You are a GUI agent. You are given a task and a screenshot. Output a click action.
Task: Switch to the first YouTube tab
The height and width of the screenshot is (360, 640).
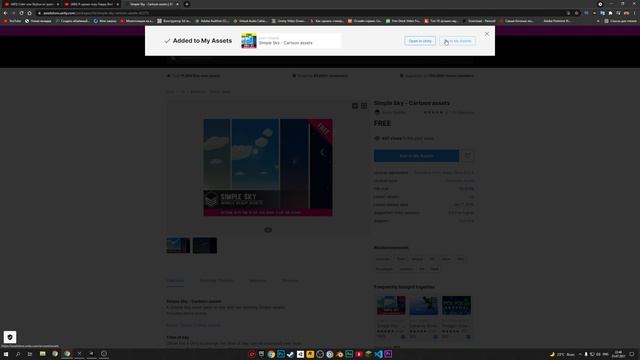pos(31,4)
